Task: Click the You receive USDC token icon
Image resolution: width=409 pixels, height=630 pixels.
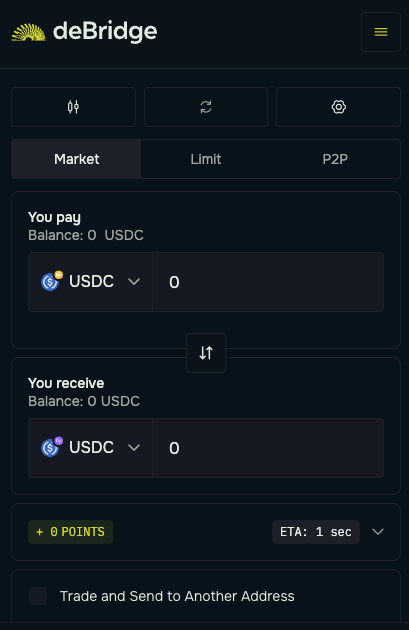Action: (x=51, y=447)
